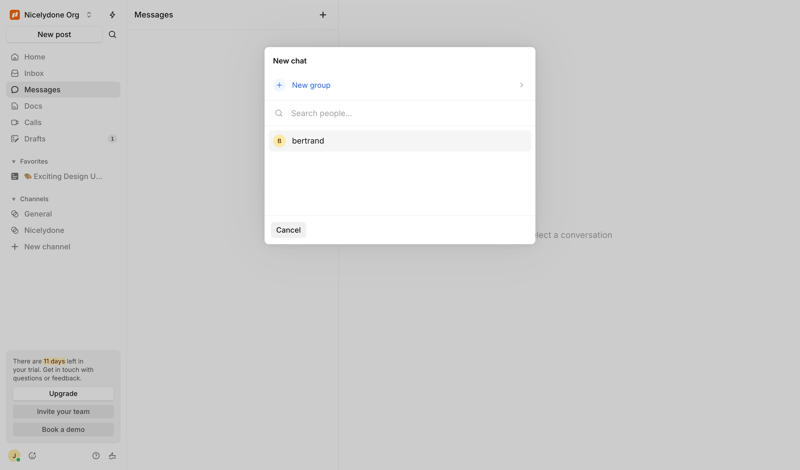Open Docs from the sidebar
Viewport: 800px width, 470px height.
[x=33, y=106]
